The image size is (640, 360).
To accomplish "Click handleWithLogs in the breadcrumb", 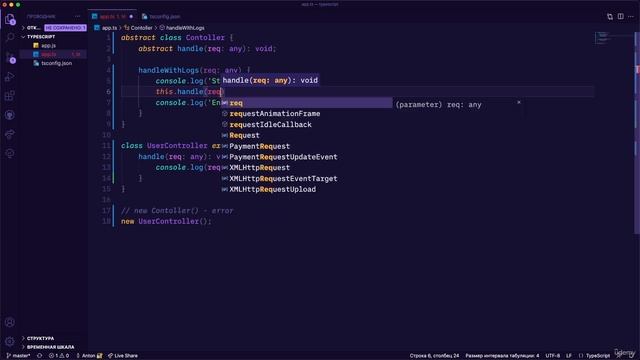I will pyautogui.click(x=185, y=28).
